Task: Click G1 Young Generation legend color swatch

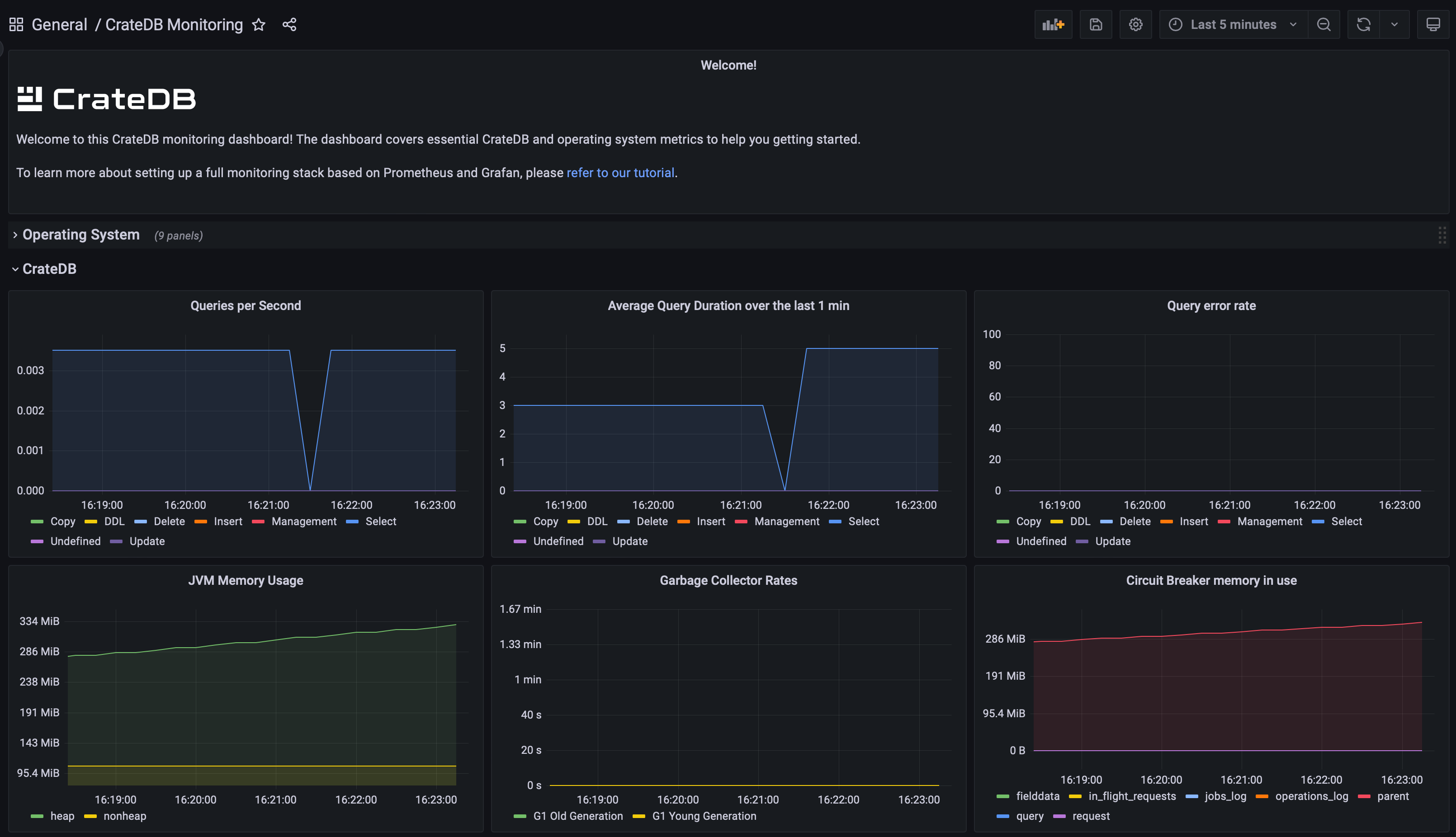Action: [638, 816]
